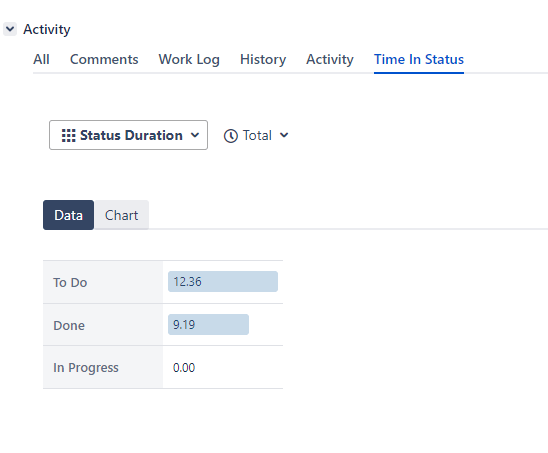Click the In Progress 0.00 value

tap(184, 368)
